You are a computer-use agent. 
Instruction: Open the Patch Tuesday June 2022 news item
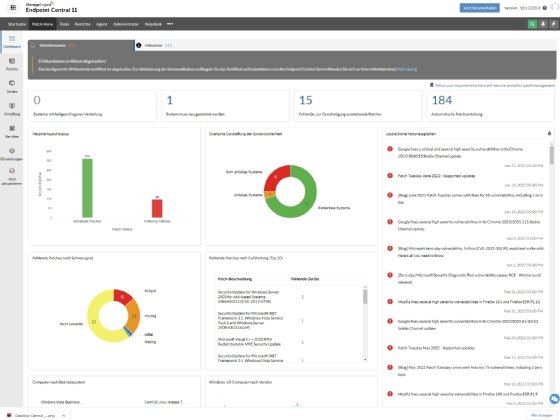click(x=436, y=176)
